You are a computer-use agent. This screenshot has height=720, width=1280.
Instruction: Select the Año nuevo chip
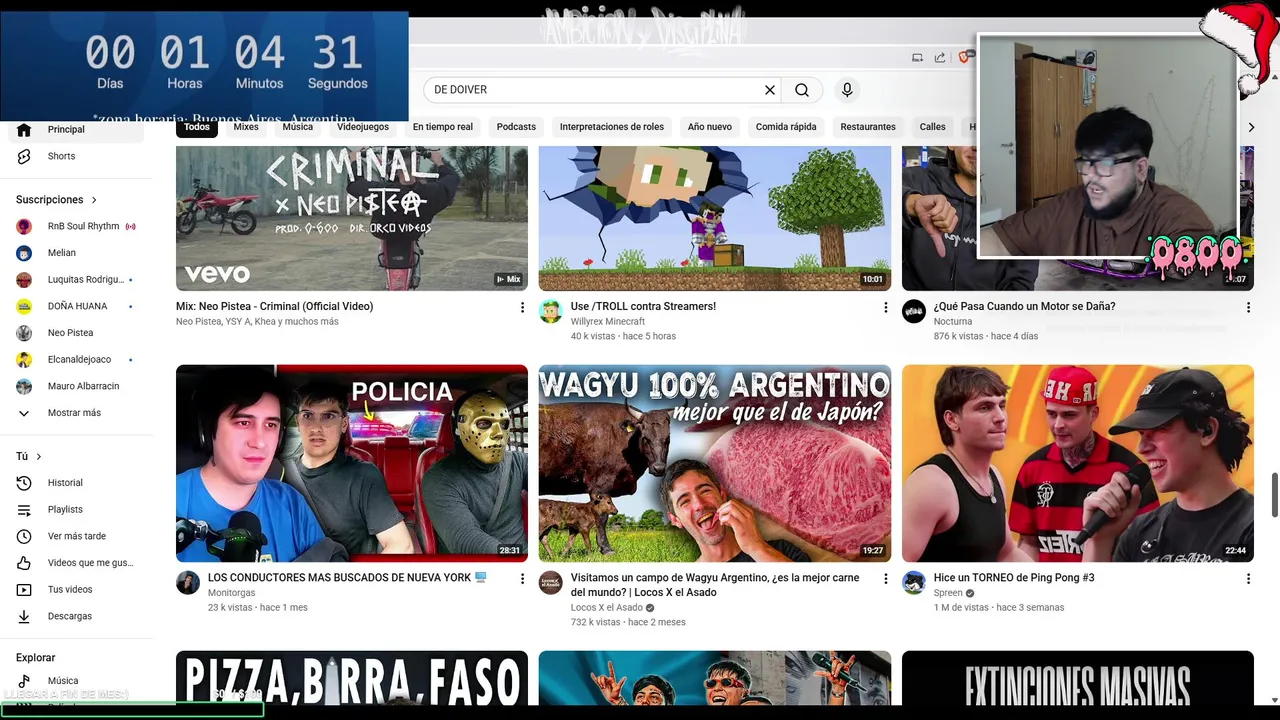[710, 127]
